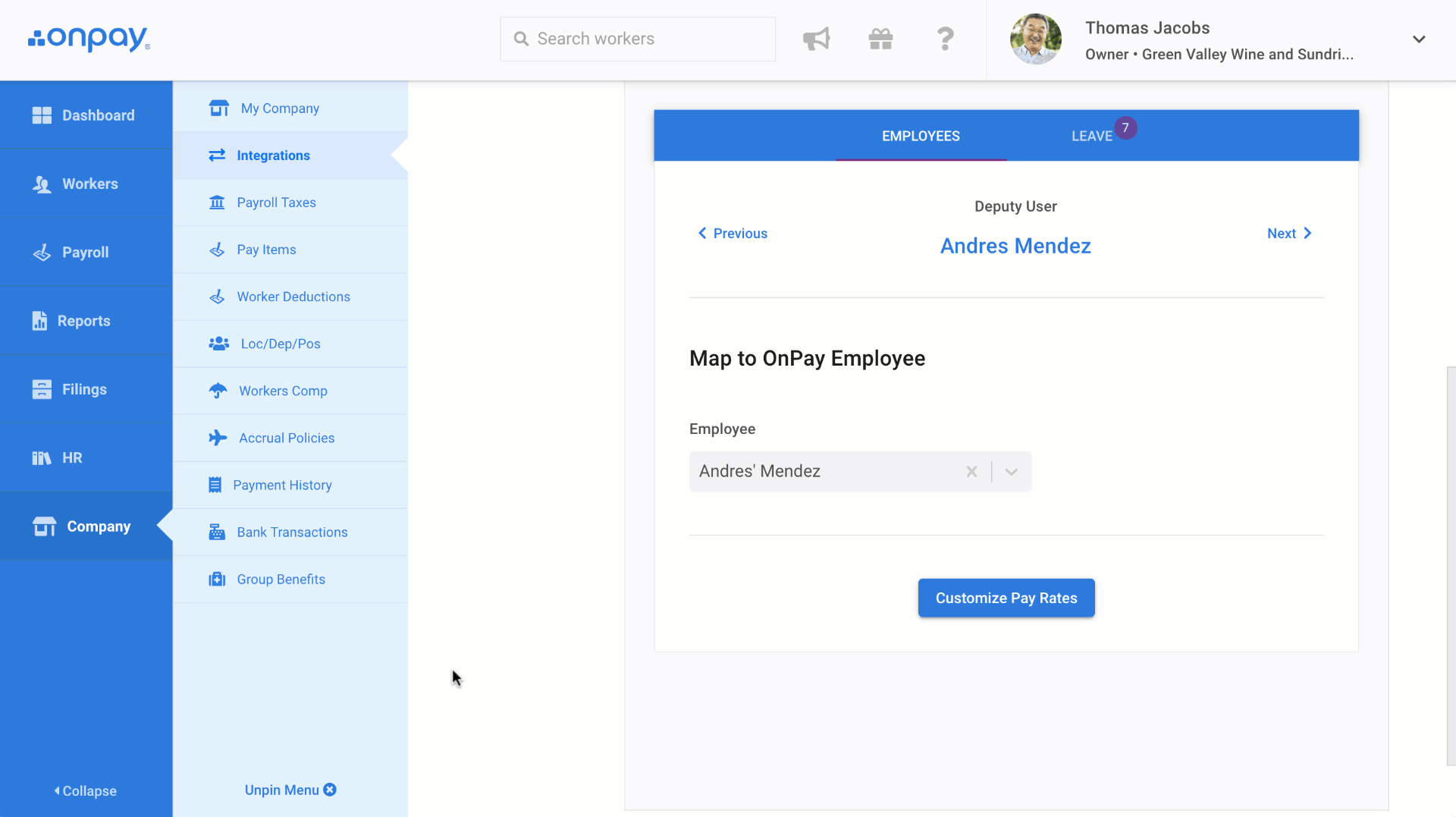The image size is (1456, 817).
Task: Click the Payroll icon in main sidebar
Action: (x=42, y=253)
